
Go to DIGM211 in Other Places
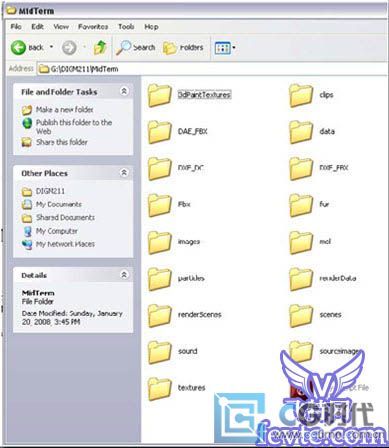tap(50, 191)
